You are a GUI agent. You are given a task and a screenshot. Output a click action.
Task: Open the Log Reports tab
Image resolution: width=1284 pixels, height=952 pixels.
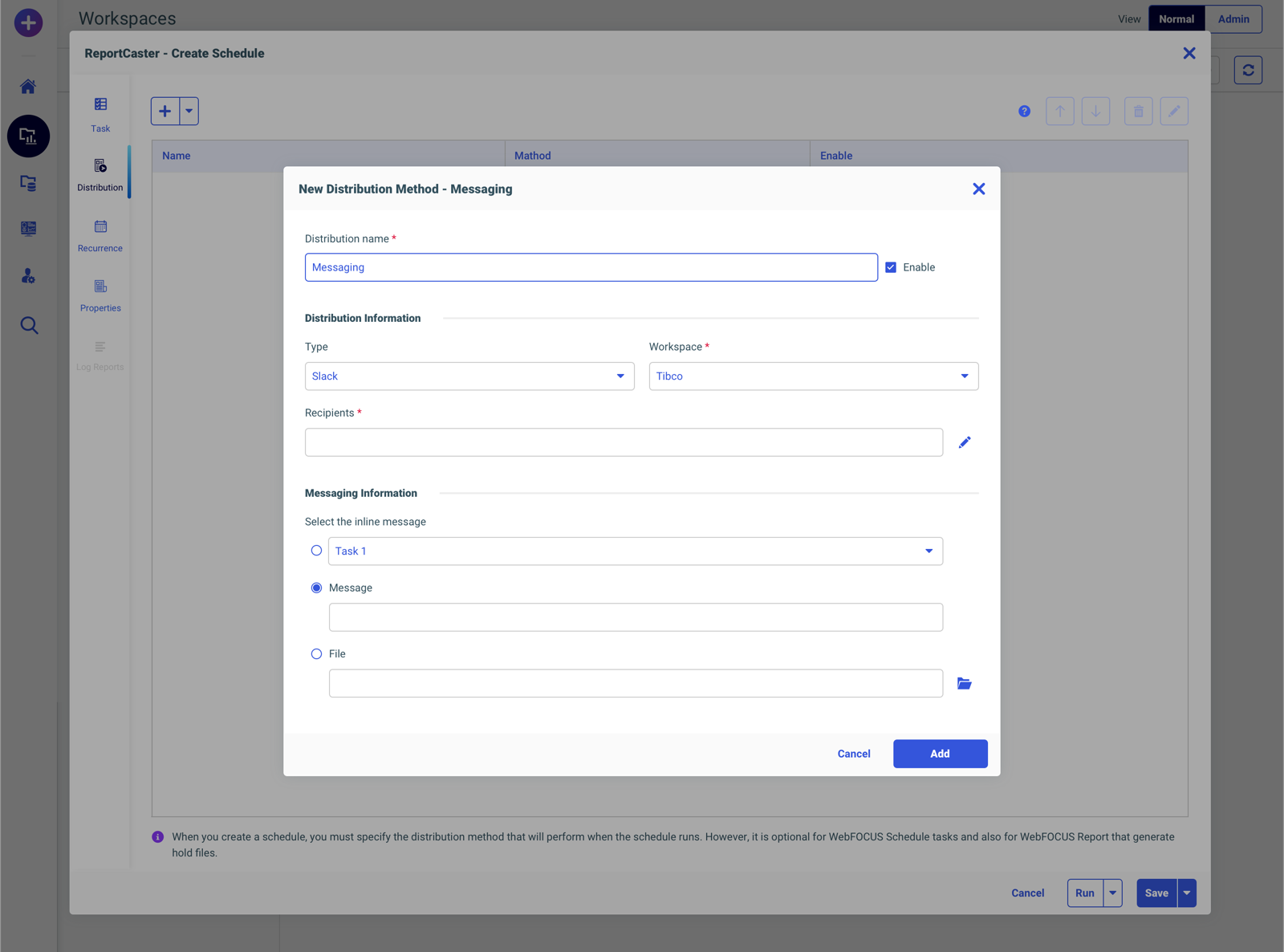pos(100,355)
